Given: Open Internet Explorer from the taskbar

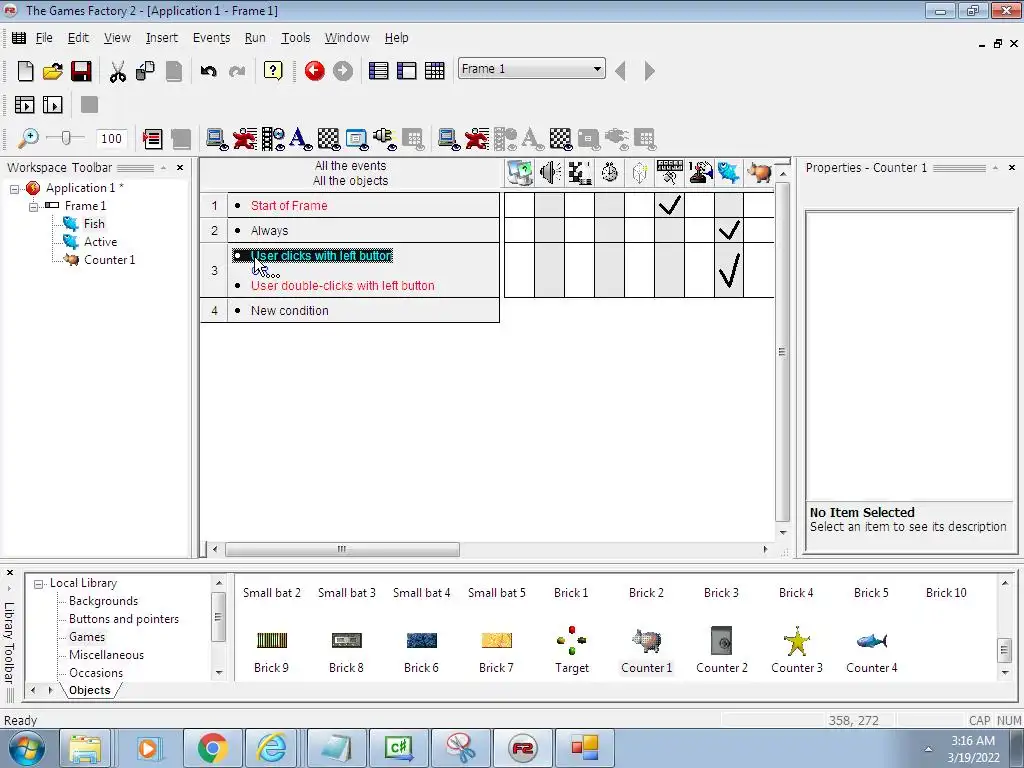Looking at the screenshot, I should click(272, 748).
